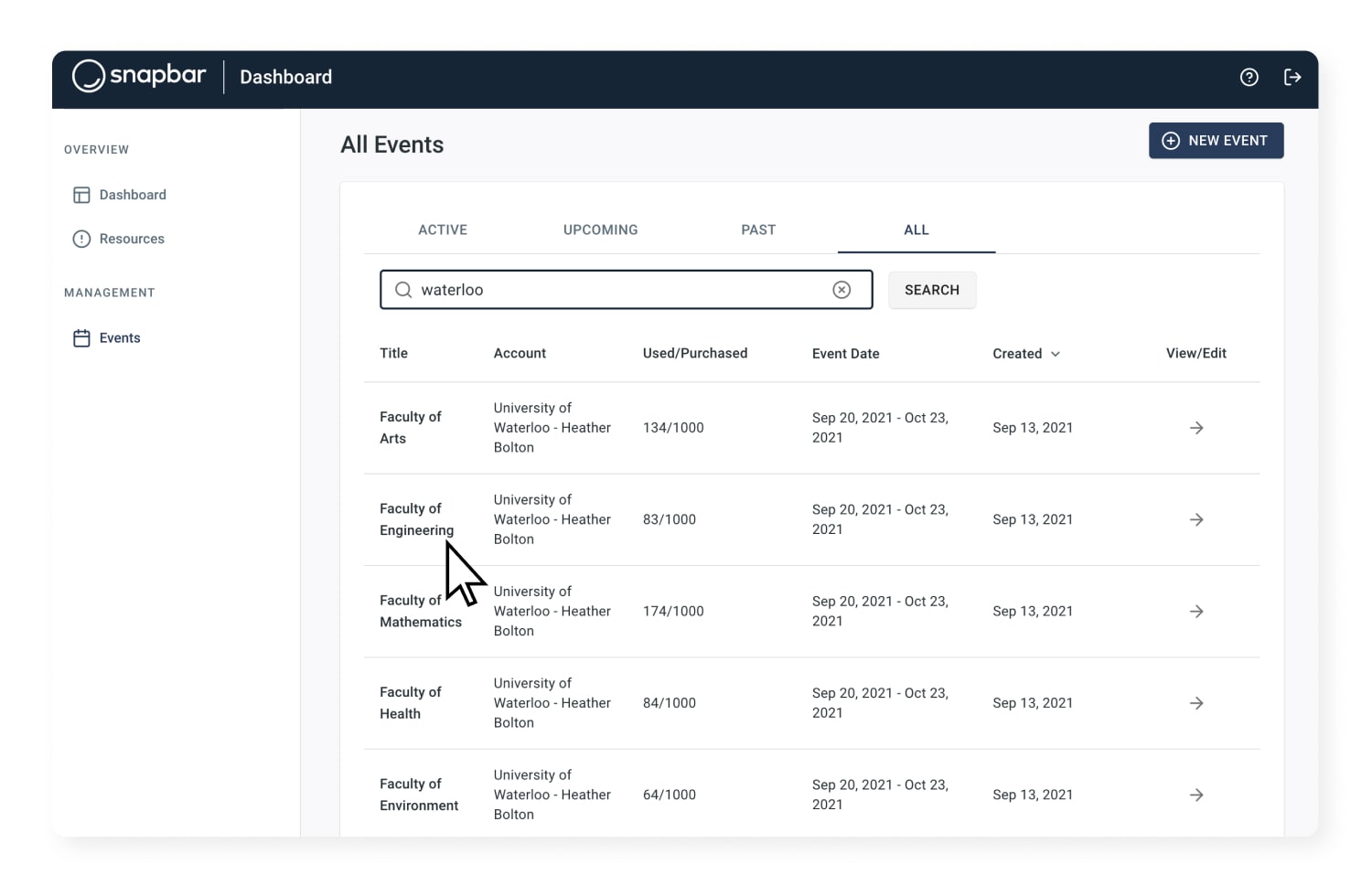Open the help question mark icon
Image resolution: width=1372 pixels, height=886 pixels.
coord(1249,78)
